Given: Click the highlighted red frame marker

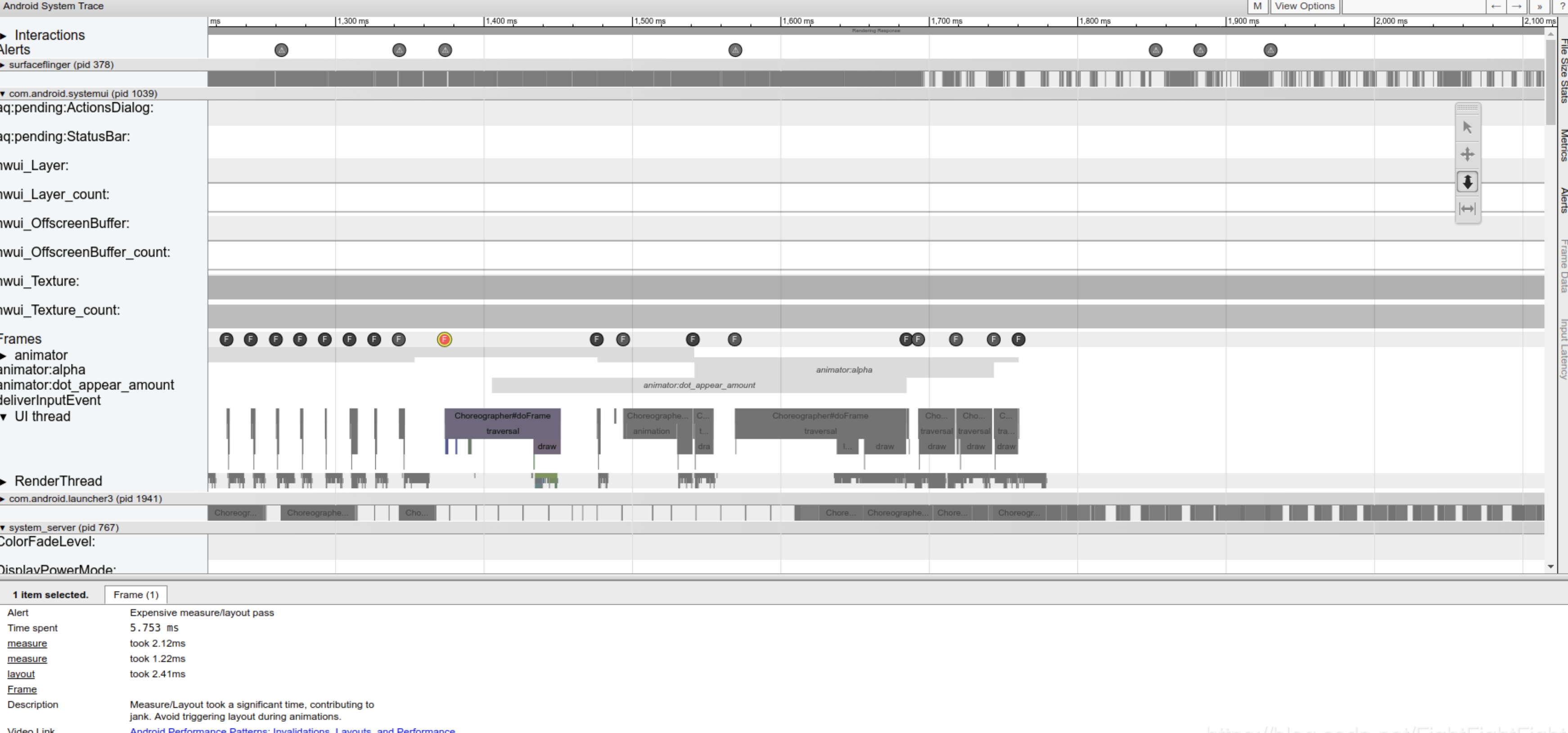Looking at the screenshot, I should click(x=444, y=339).
